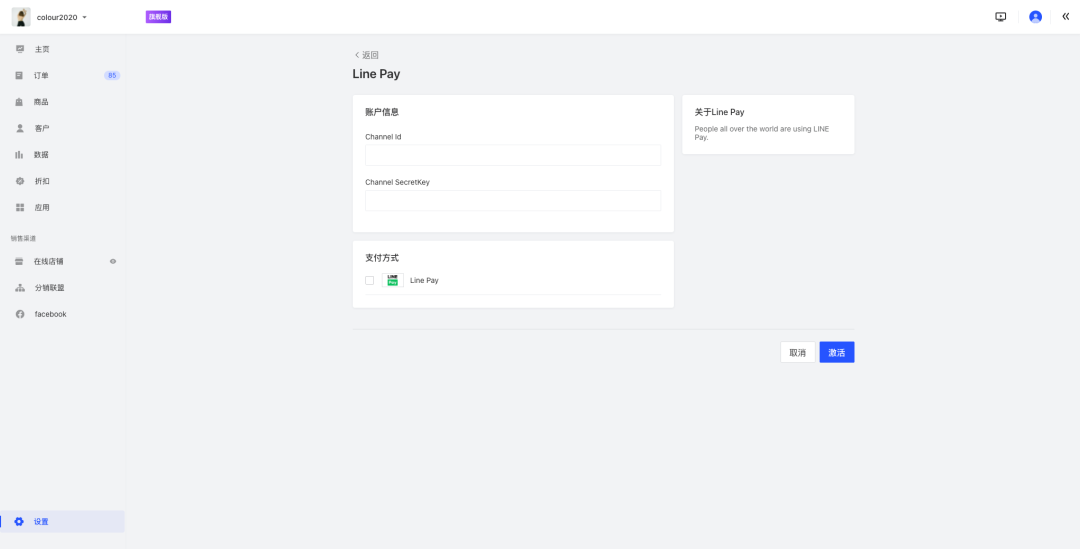Click the Channel Id label
Screen dimensions: 1080x549
[x=383, y=137]
